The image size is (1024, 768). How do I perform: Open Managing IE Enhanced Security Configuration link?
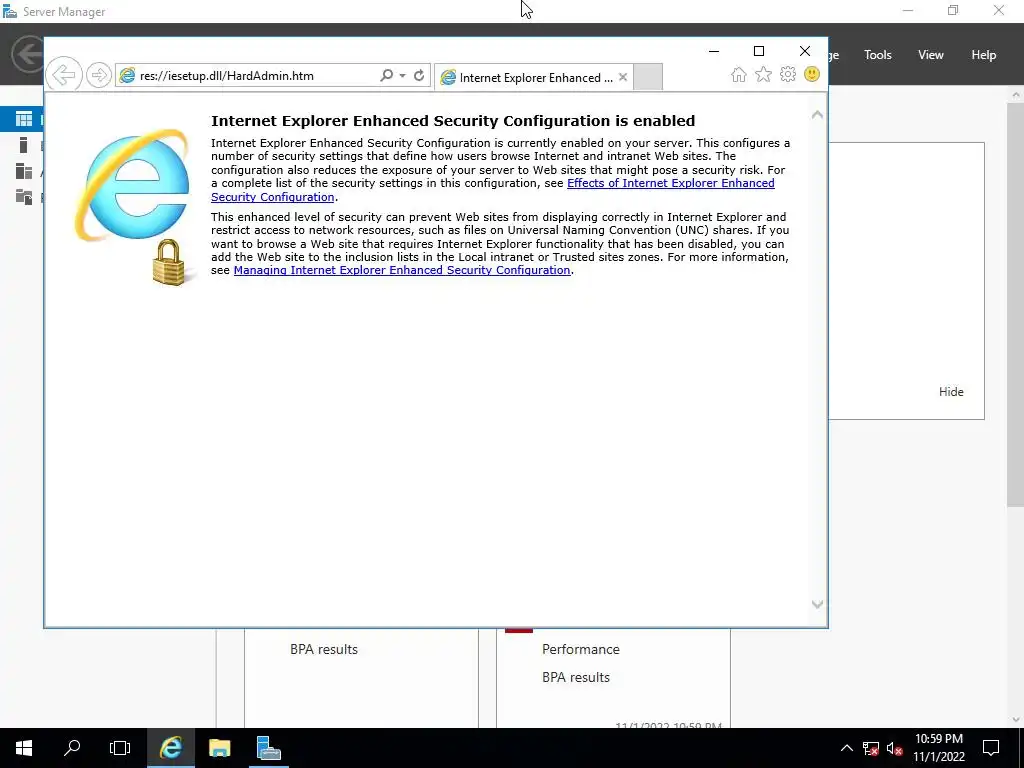tap(402, 270)
